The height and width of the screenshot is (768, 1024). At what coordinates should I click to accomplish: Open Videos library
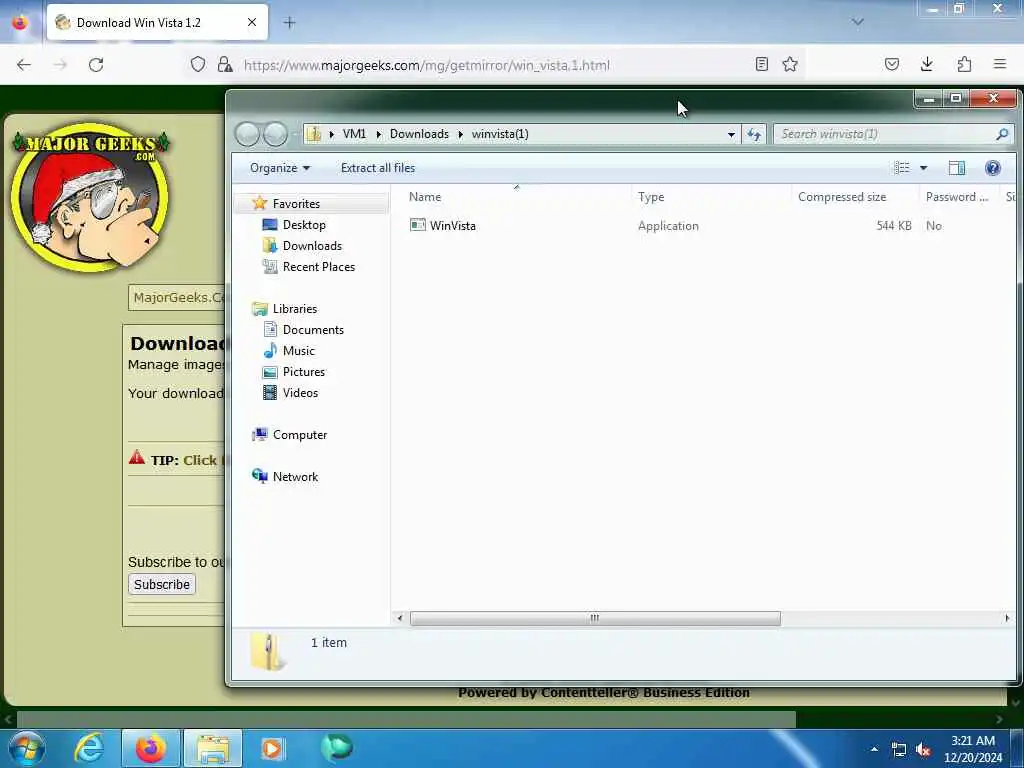coord(300,392)
